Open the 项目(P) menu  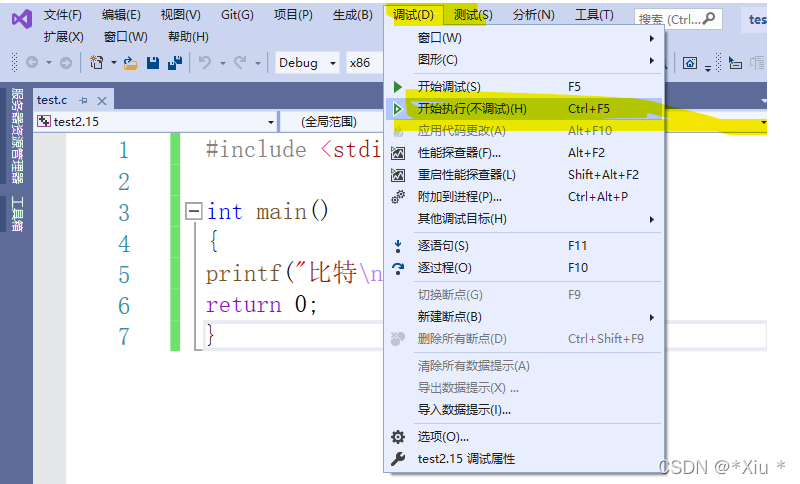pos(293,15)
